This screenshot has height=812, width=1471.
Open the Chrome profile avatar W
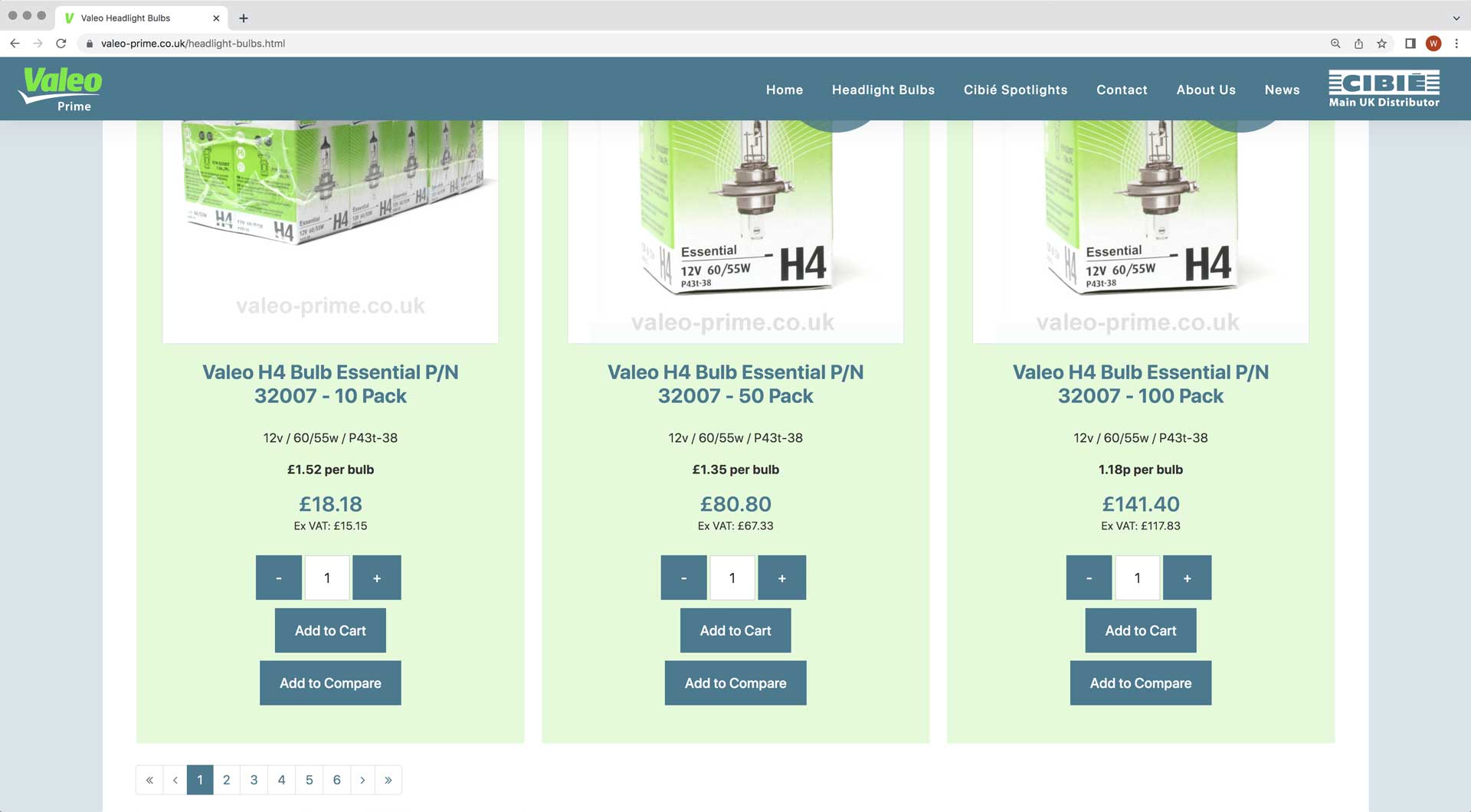pyautogui.click(x=1433, y=44)
